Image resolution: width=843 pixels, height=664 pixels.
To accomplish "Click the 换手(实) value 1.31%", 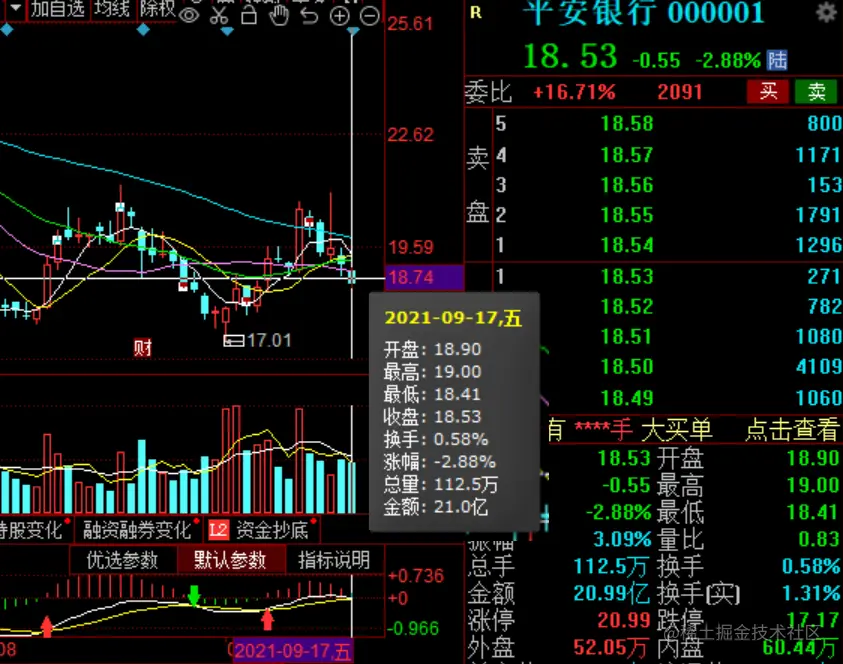I will click(x=811, y=593).
